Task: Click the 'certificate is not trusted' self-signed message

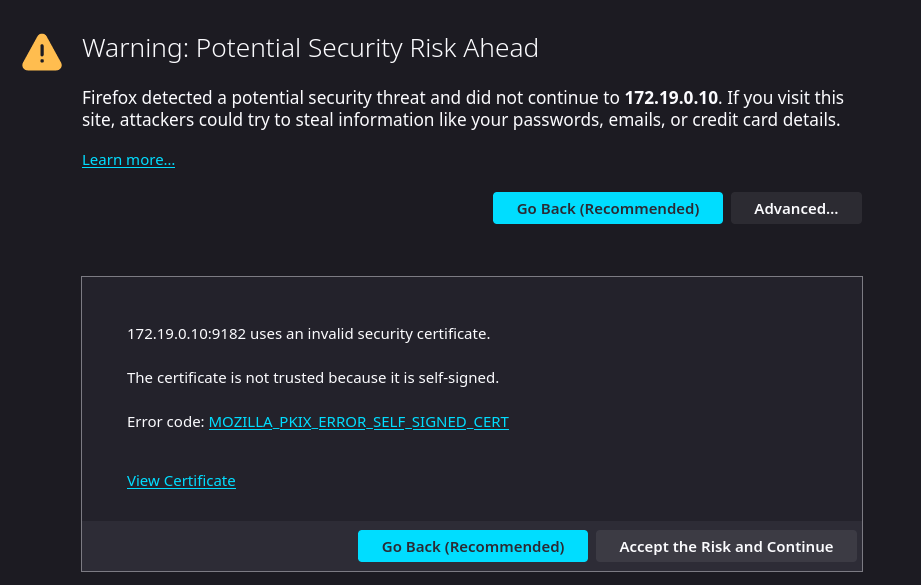Action: [312, 378]
